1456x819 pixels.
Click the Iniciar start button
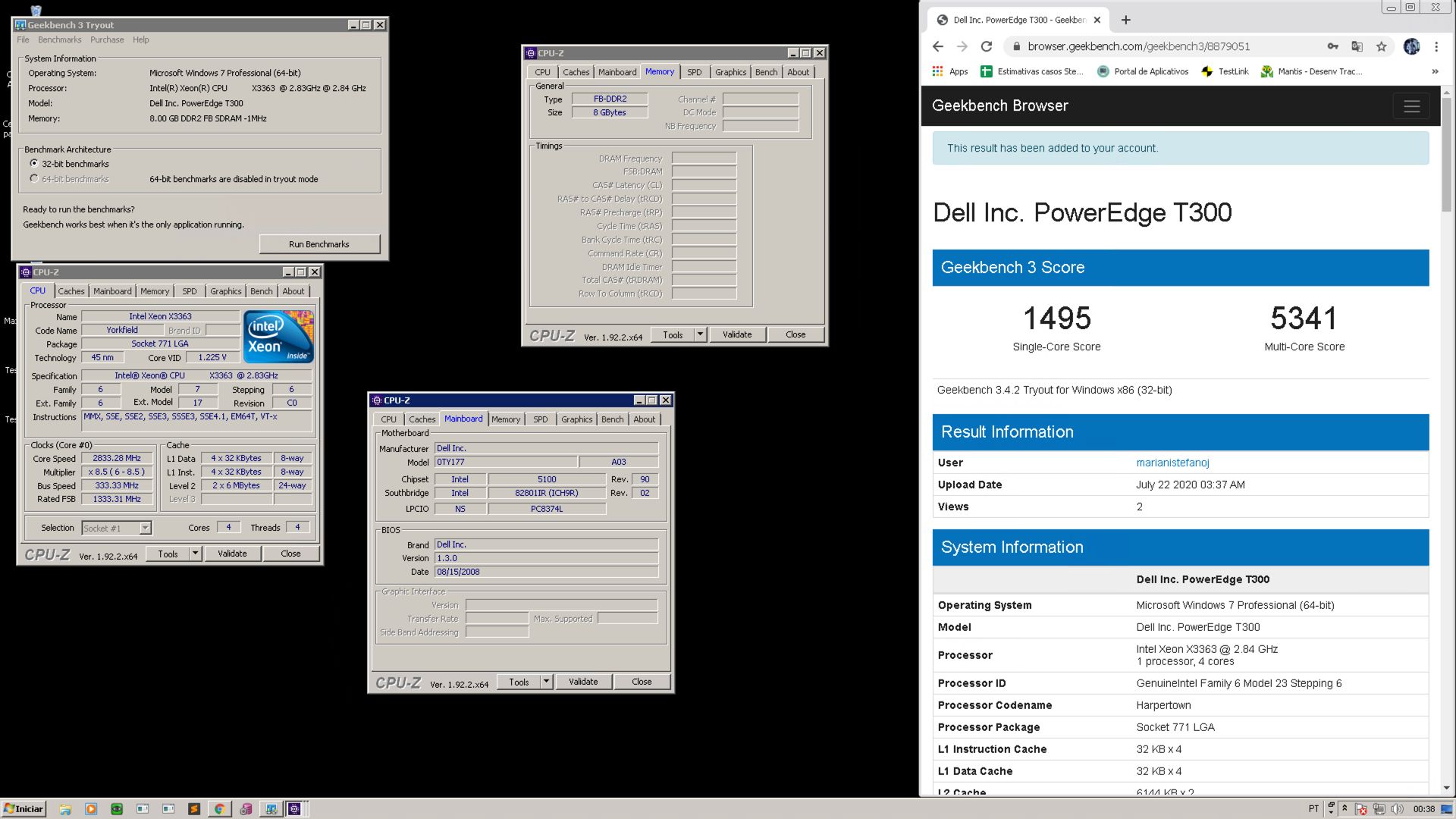coord(24,809)
